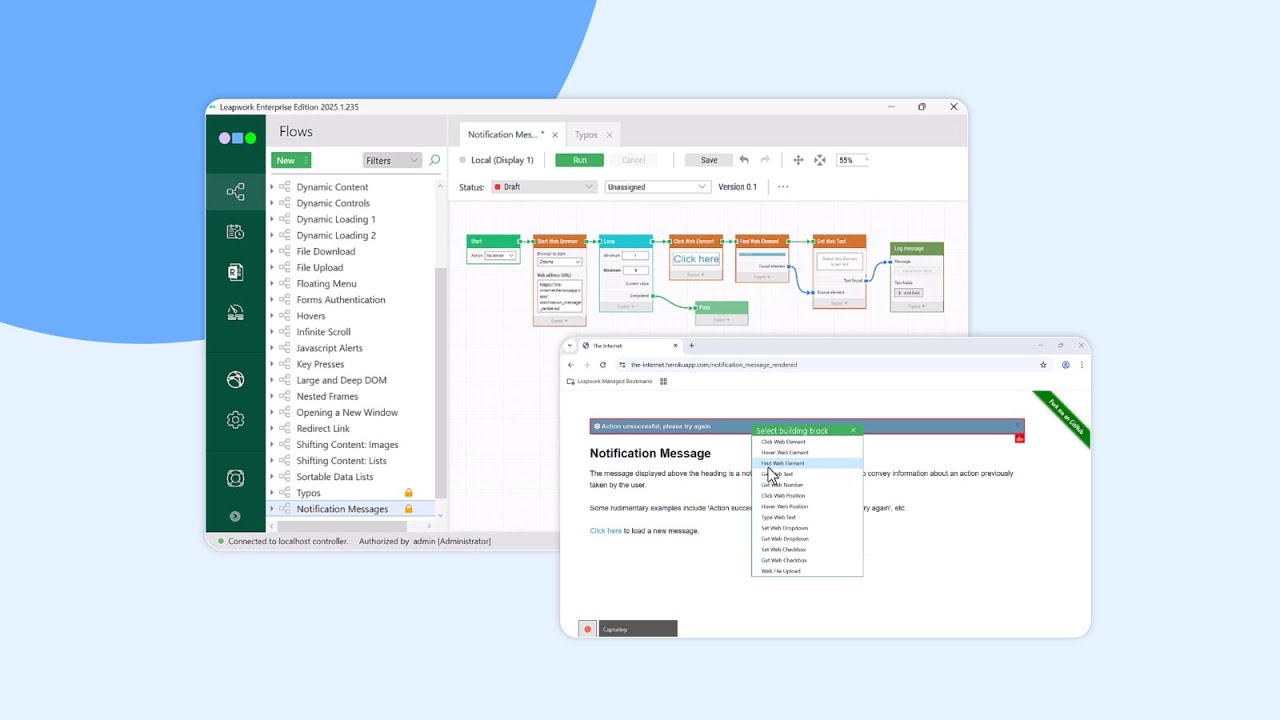Choose Get Web Checkbox building block
The width and height of the screenshot is (1280, 720).
(x=807, y=560)
